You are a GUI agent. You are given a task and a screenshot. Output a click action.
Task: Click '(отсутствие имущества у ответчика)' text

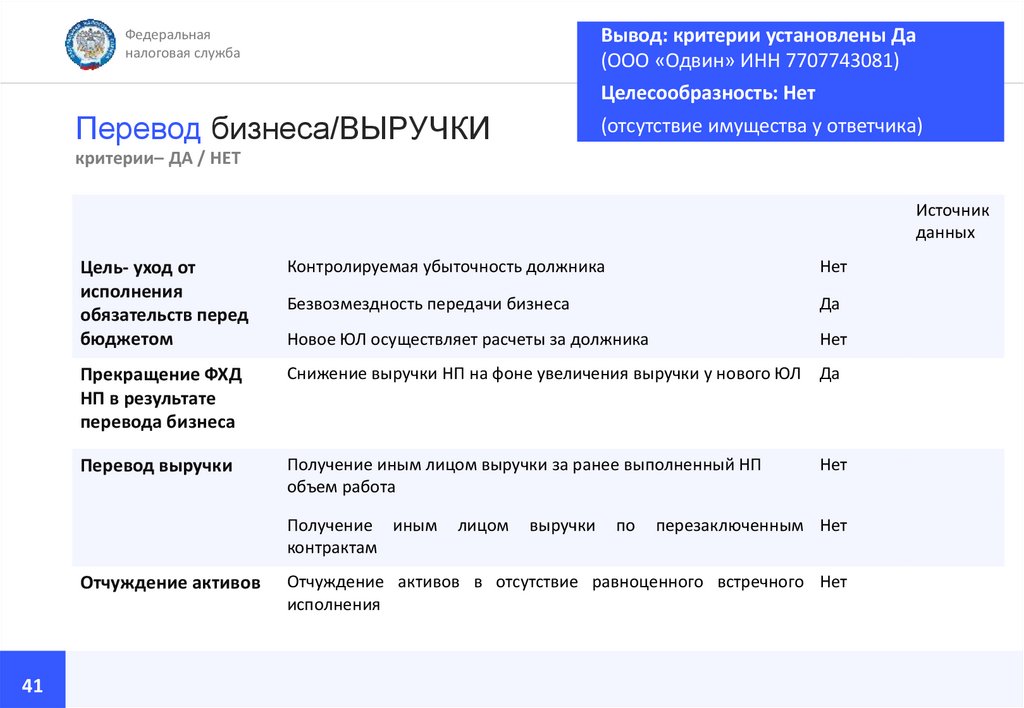pyautogui.click(x=761, y=125)
